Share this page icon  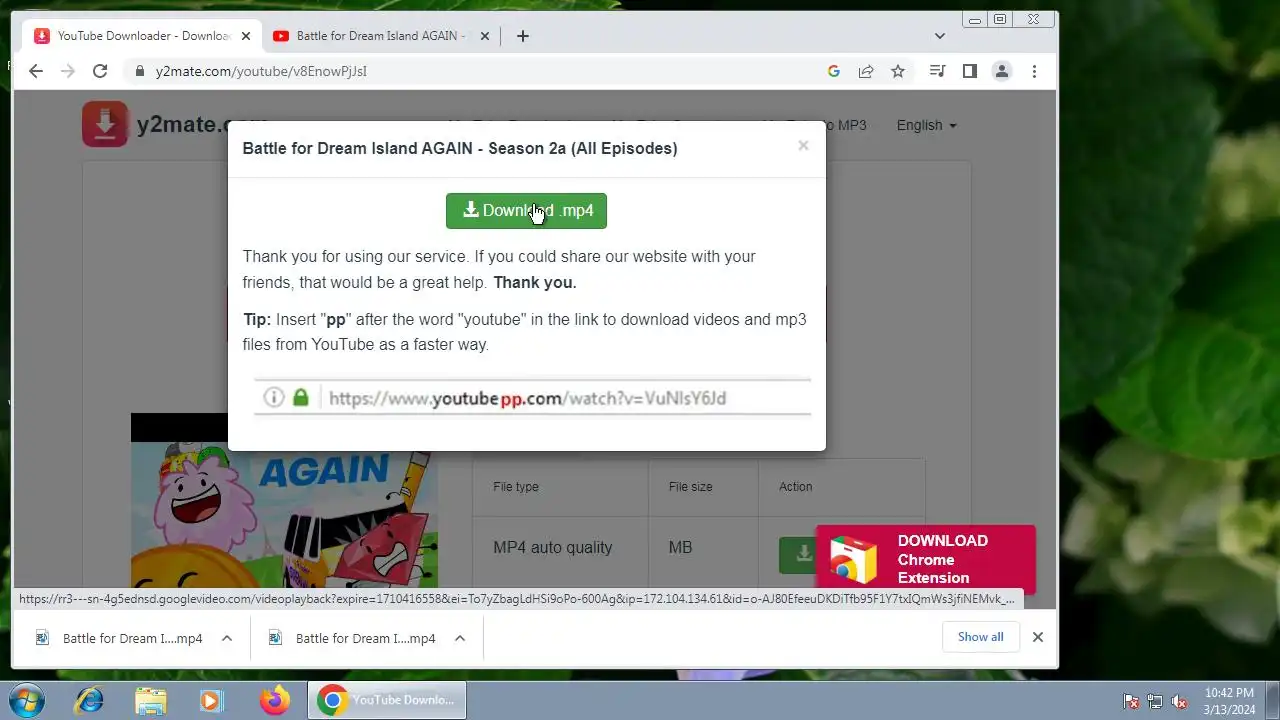(866, 71)
